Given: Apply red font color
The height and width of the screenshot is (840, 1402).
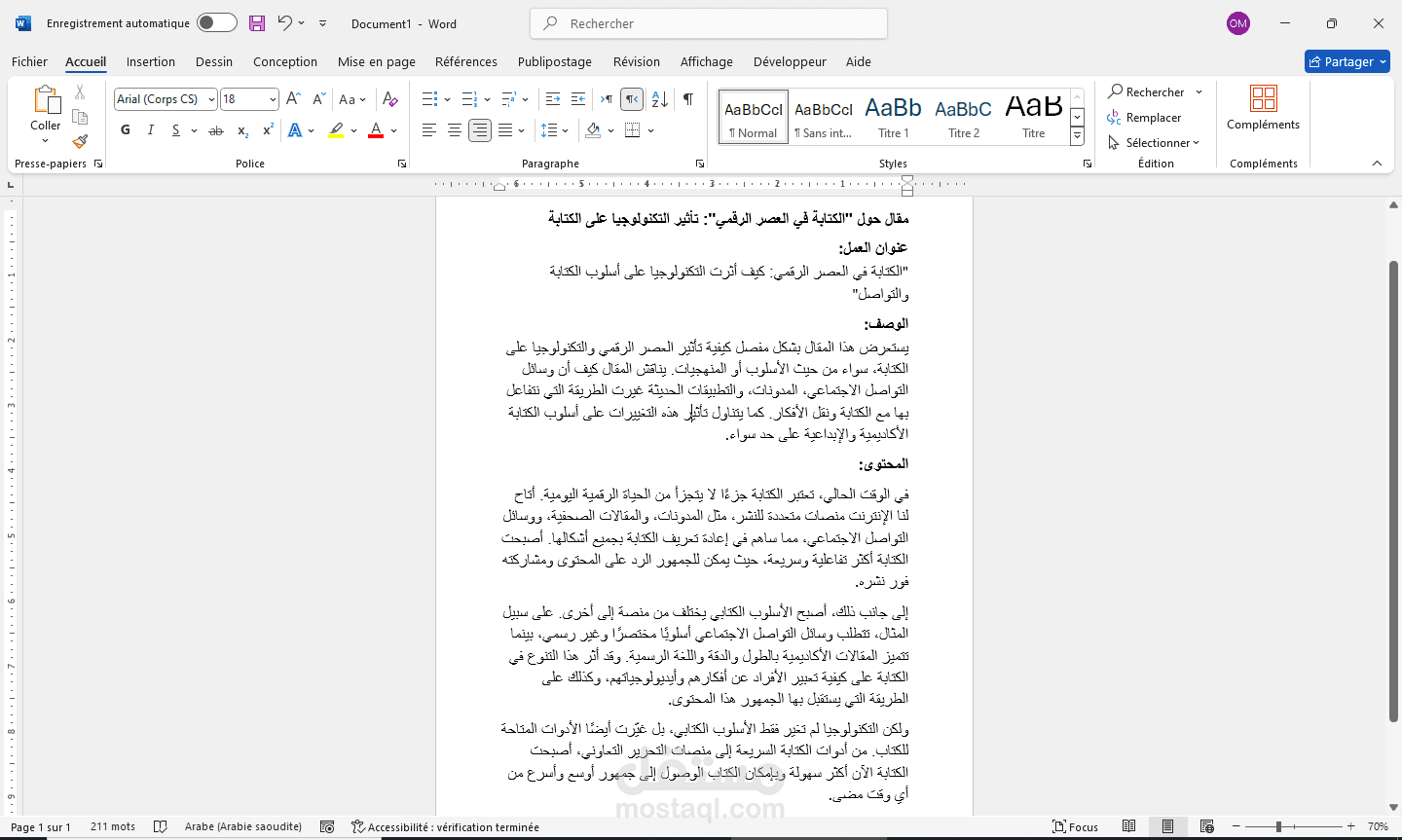Looking at the screenshot, I should coord(376,130).
